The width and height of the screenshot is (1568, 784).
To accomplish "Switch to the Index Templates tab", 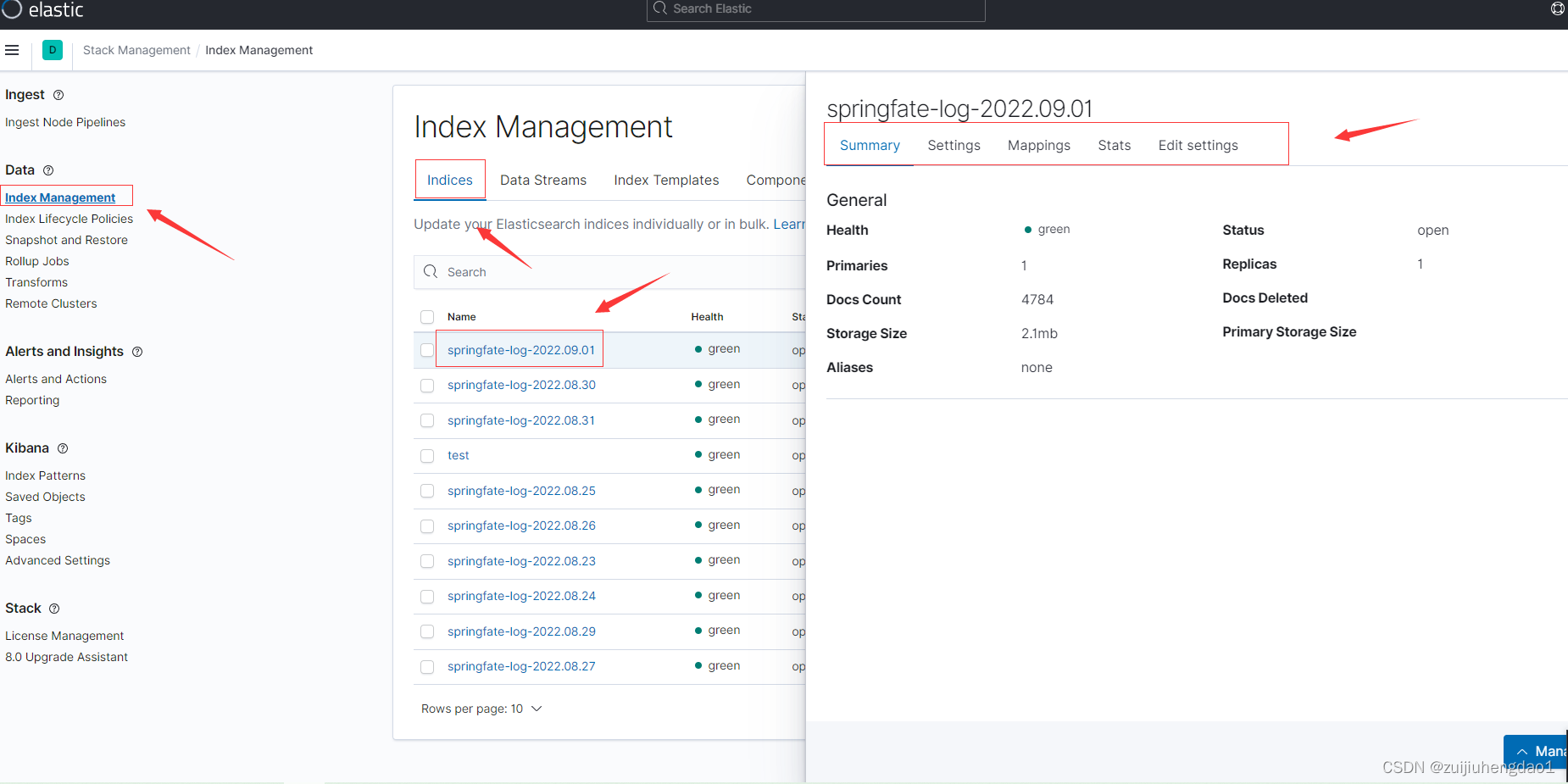I will tap(666, 180).
